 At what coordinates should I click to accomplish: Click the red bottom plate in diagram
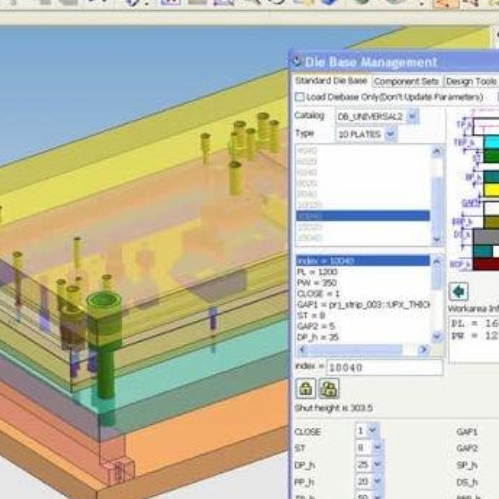486,264
